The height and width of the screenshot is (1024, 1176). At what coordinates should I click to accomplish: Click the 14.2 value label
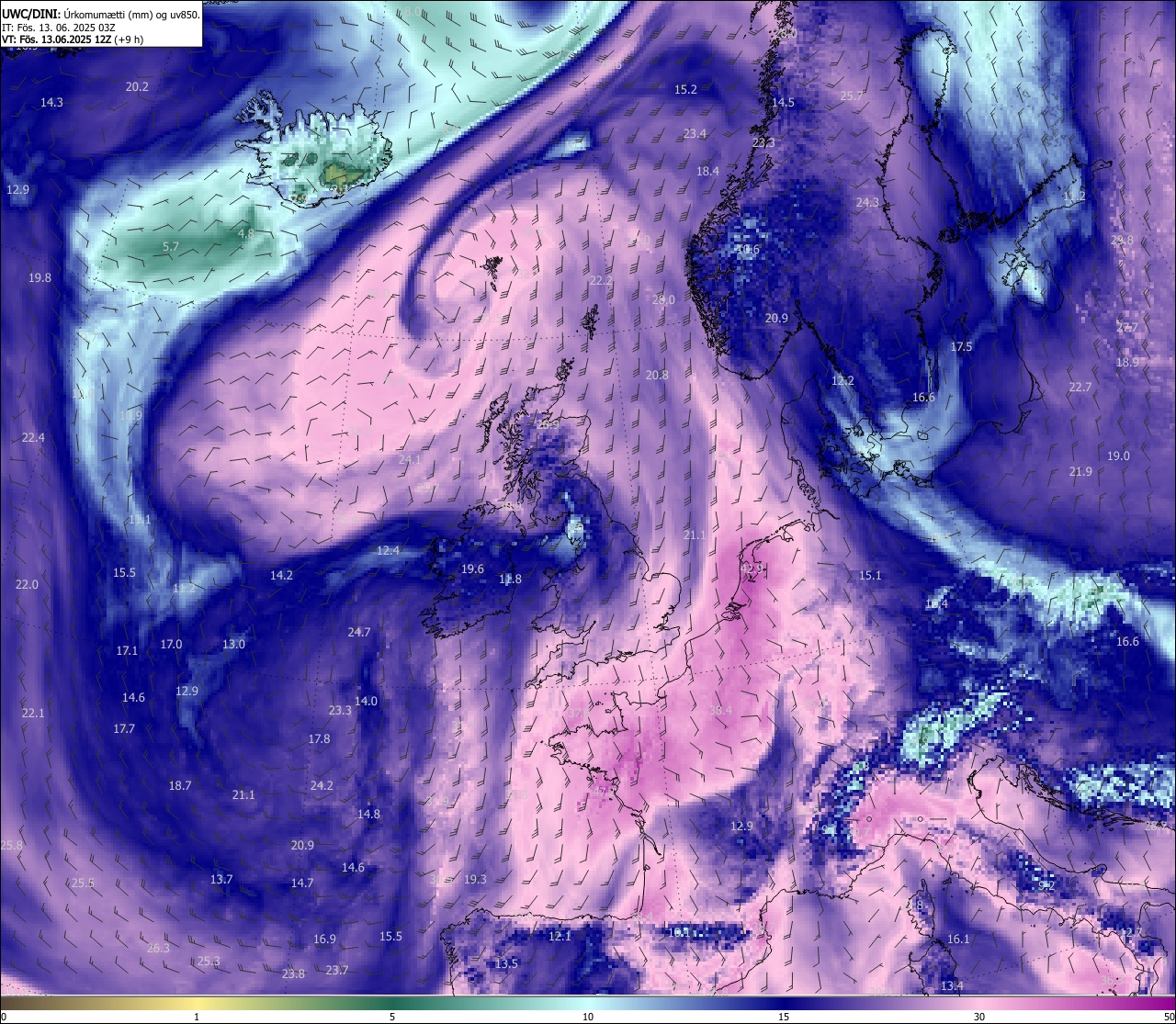tap(281, 575)
